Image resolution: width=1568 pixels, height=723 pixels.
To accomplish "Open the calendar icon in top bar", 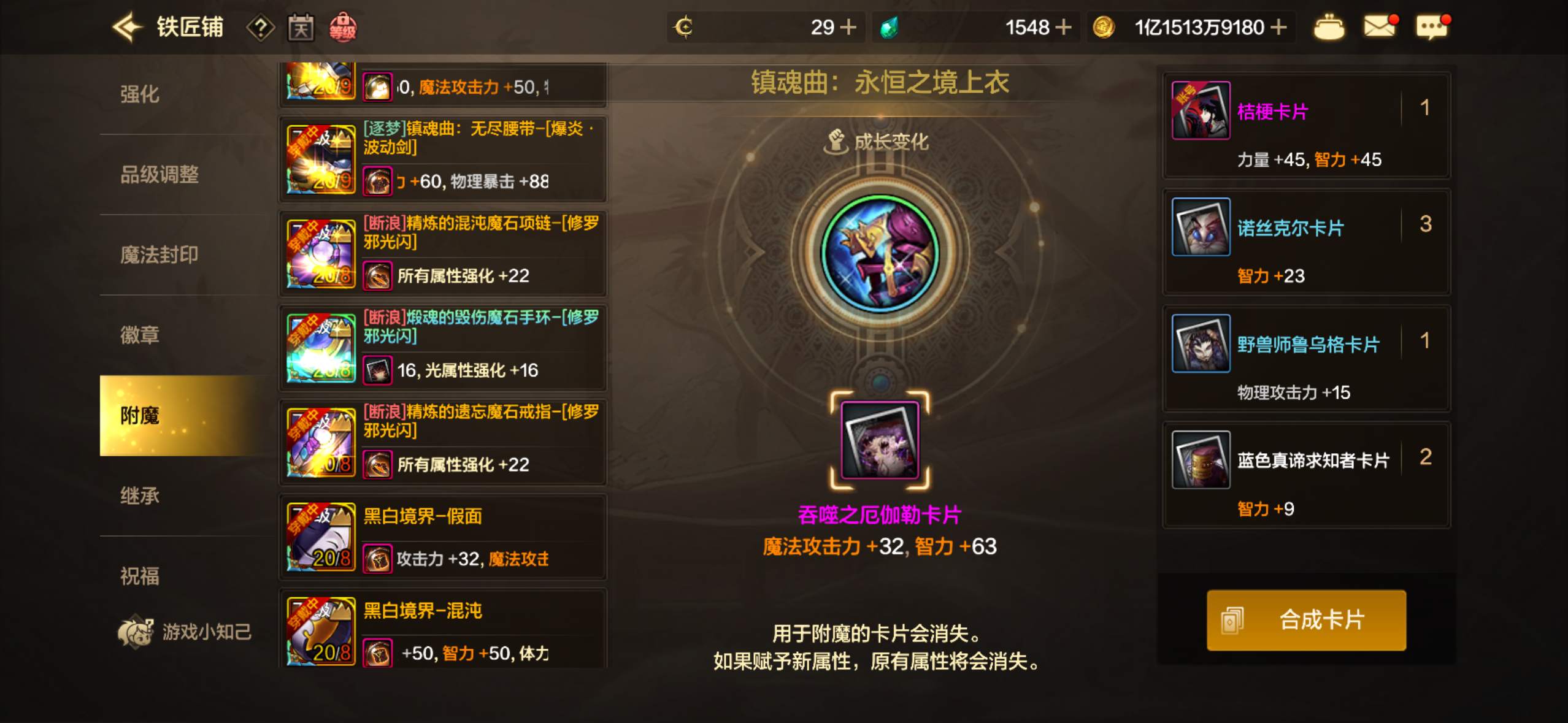I will pyautogui.click(x=301, y=28).
